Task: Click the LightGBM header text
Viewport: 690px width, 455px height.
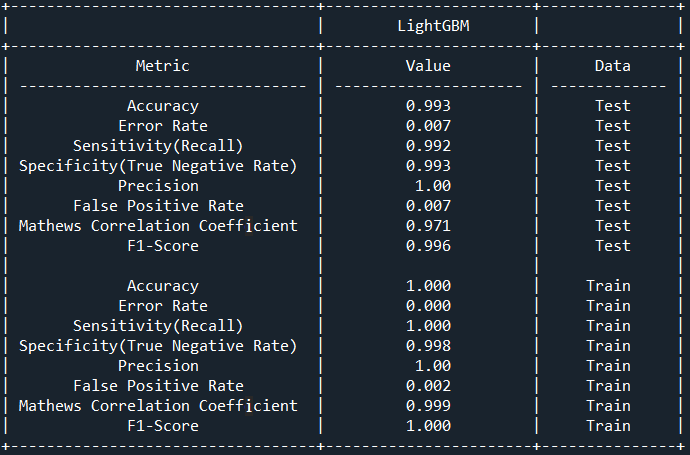Action: click(x=428, y=25)
